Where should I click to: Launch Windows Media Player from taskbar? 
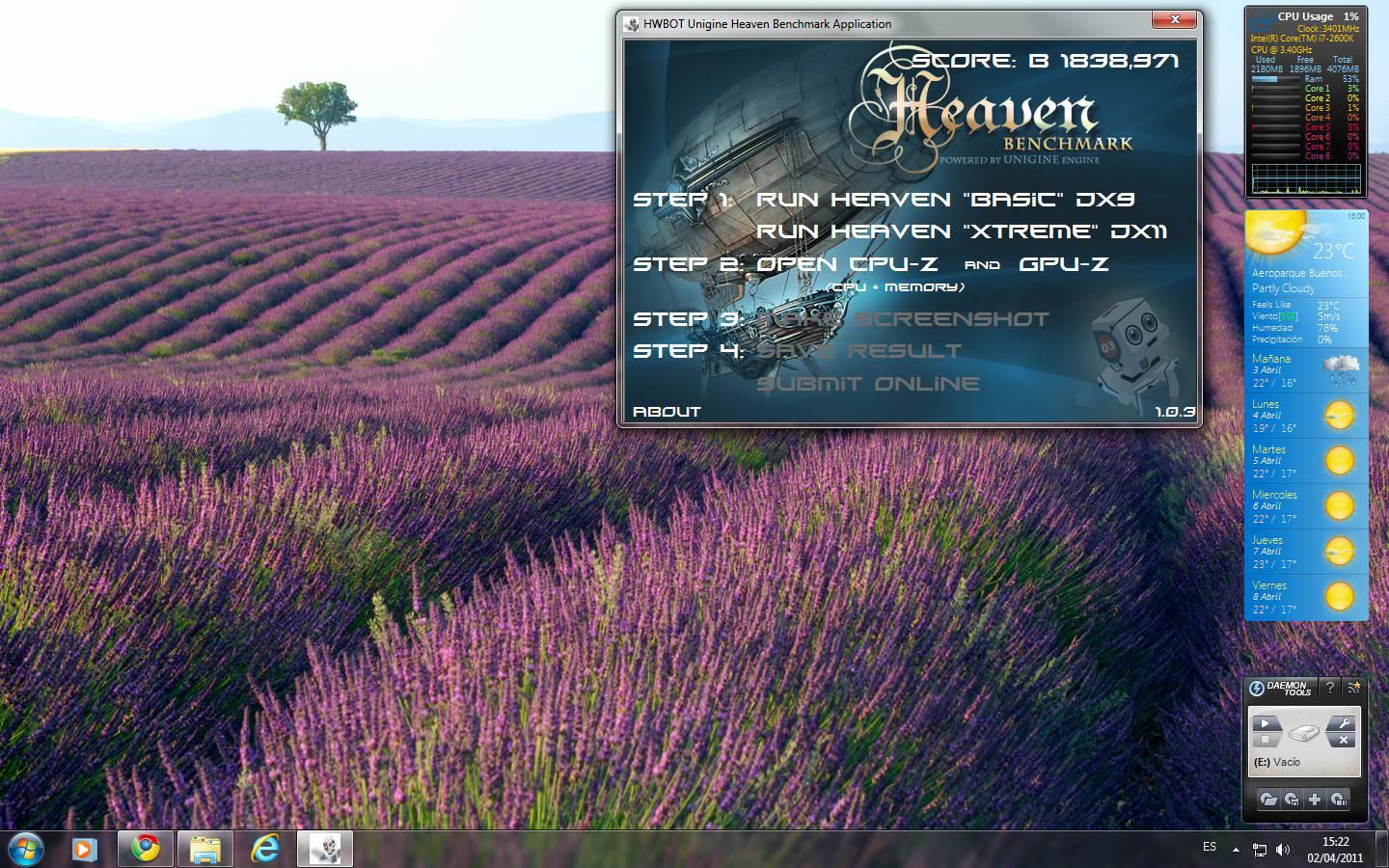pyautogui.click(x=85, y=849)
